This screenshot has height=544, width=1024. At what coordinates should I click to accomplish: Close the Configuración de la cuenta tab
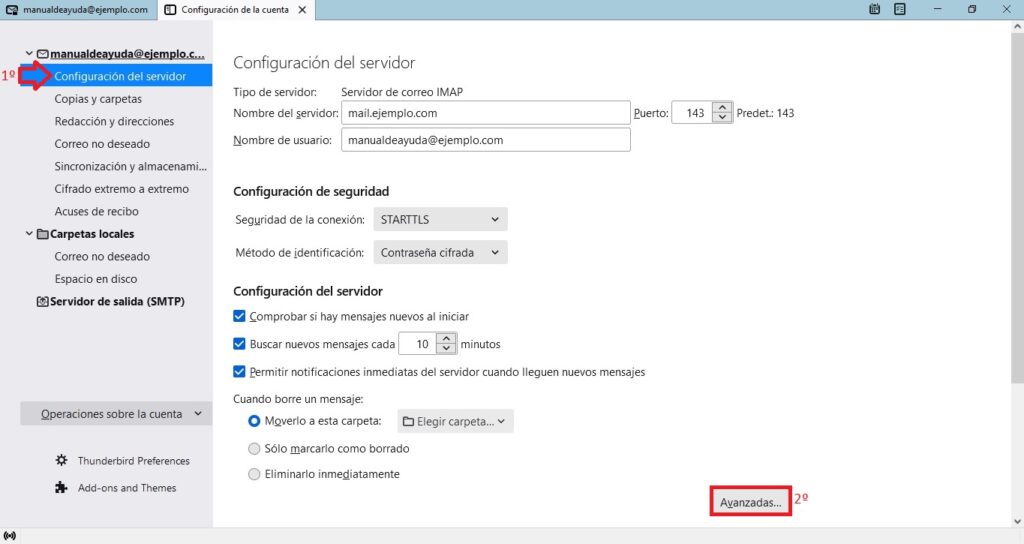click(302, 10)
